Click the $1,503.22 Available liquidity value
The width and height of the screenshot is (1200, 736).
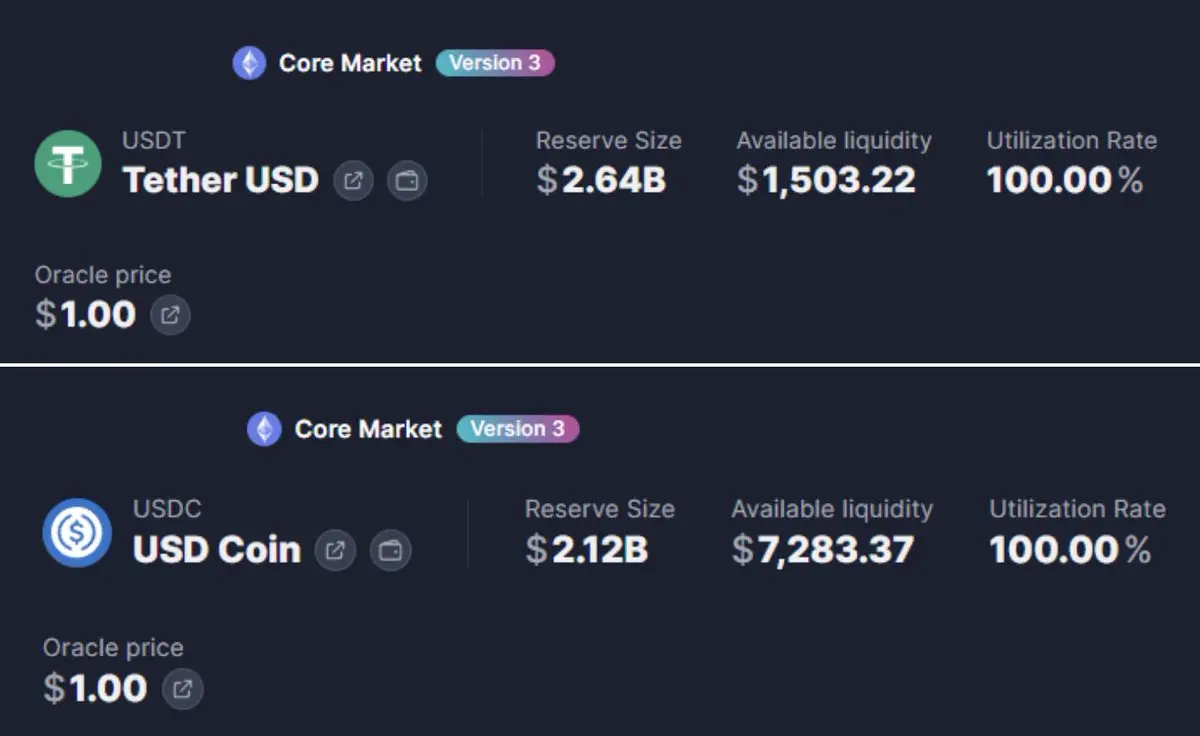826,180
